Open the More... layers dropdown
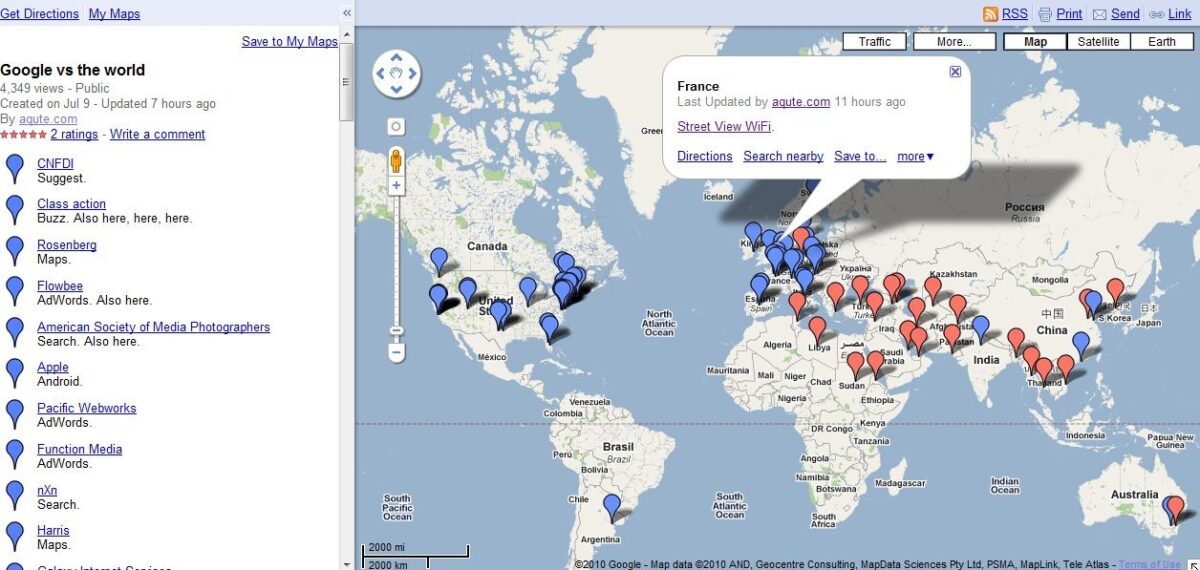Screen dimensions: 1200x570 point(954,42)
